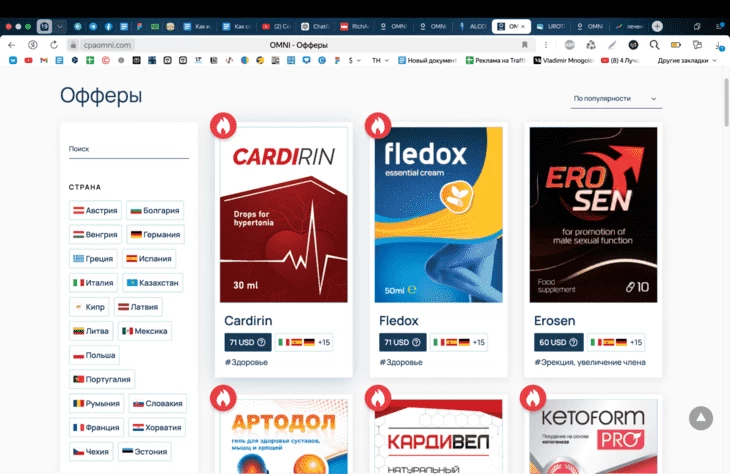Viewport: 730px width, 474px height.
Task: Toggle the Хорватия country filter
Action: tap(157, 427)
